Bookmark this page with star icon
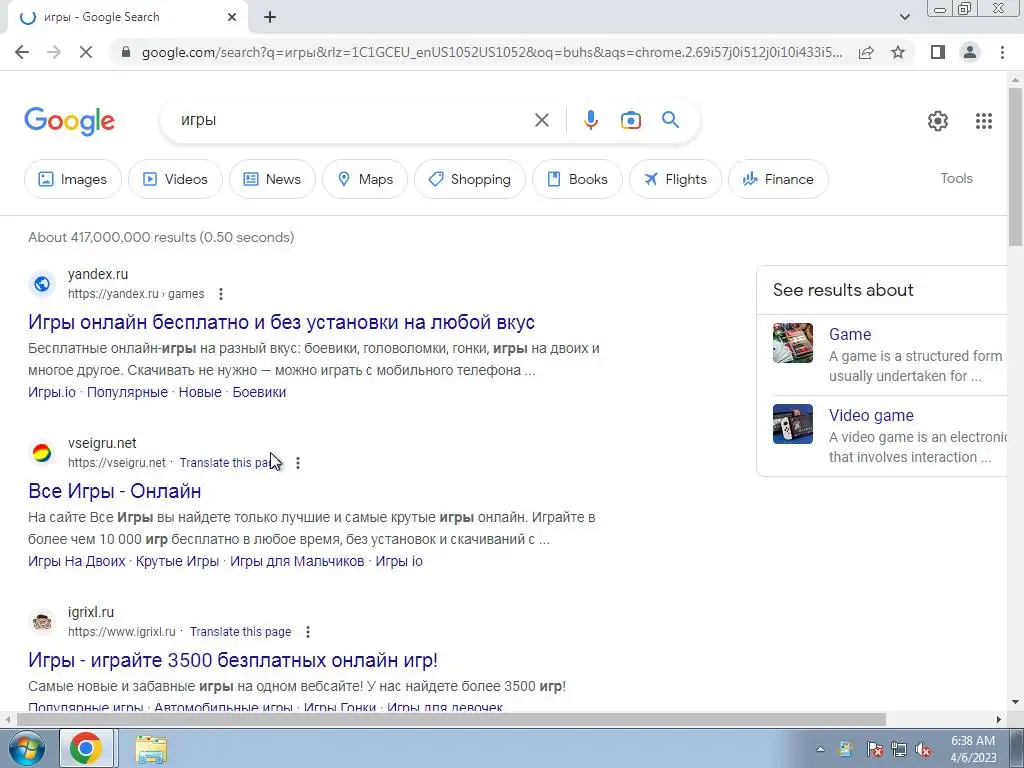Screen dimensions: 1024x768 point(898,52)
